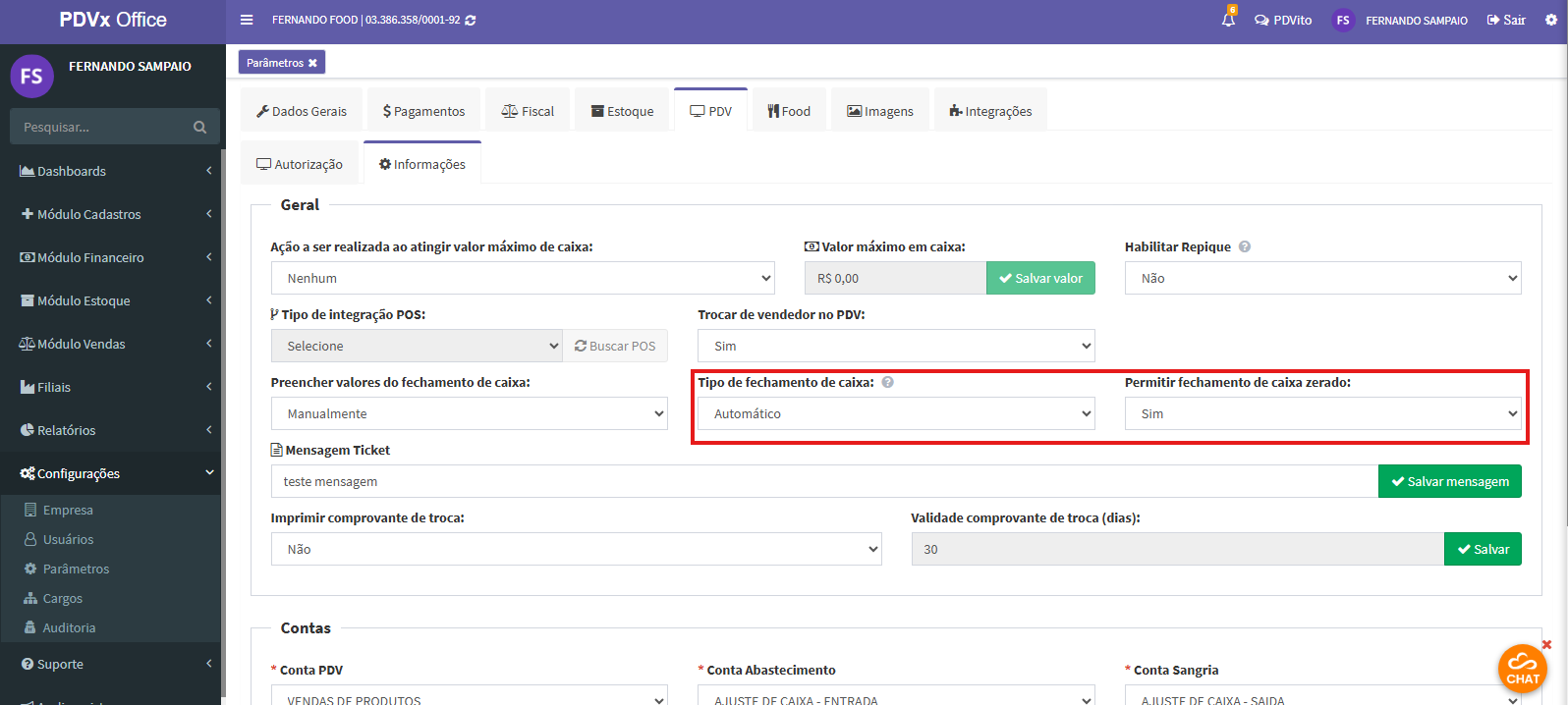Click the Valor máximo em caixa field

point(895,278)
